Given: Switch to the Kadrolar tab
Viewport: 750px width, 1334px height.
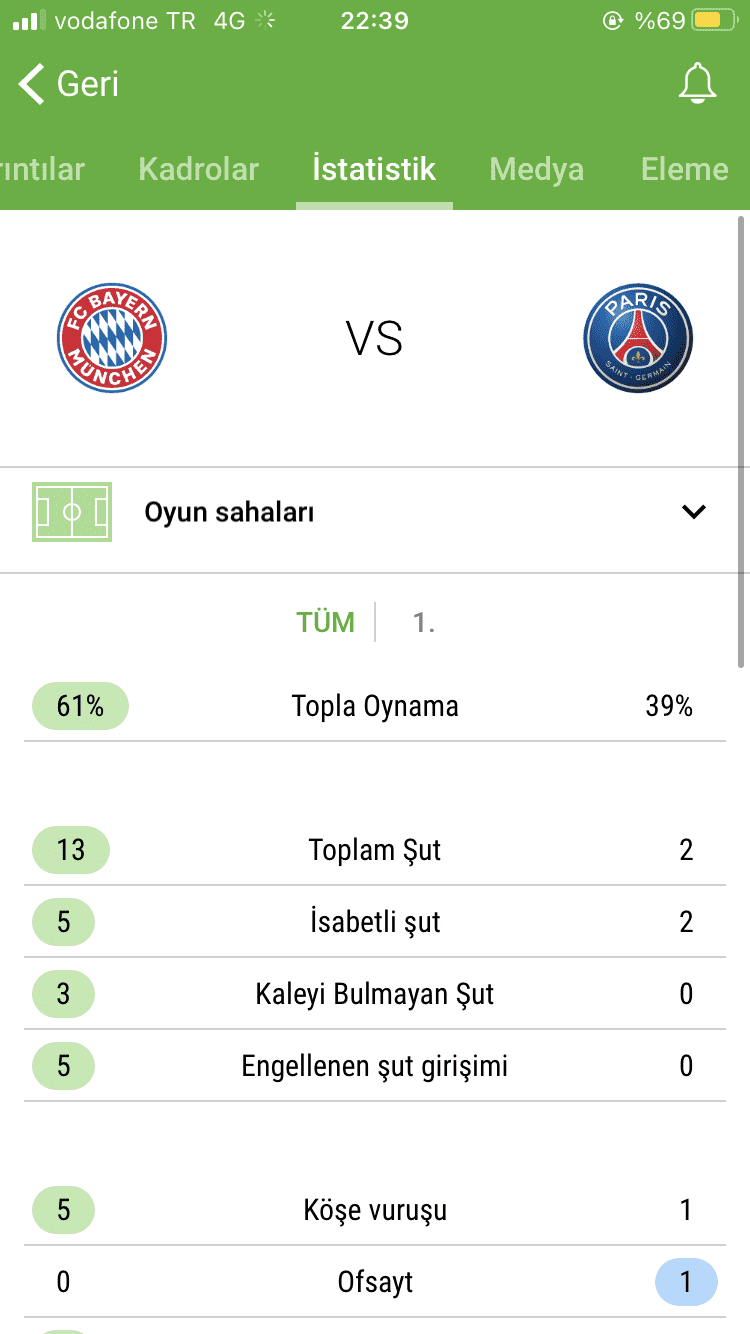Looking at the screenshot, I should [198, 169].
